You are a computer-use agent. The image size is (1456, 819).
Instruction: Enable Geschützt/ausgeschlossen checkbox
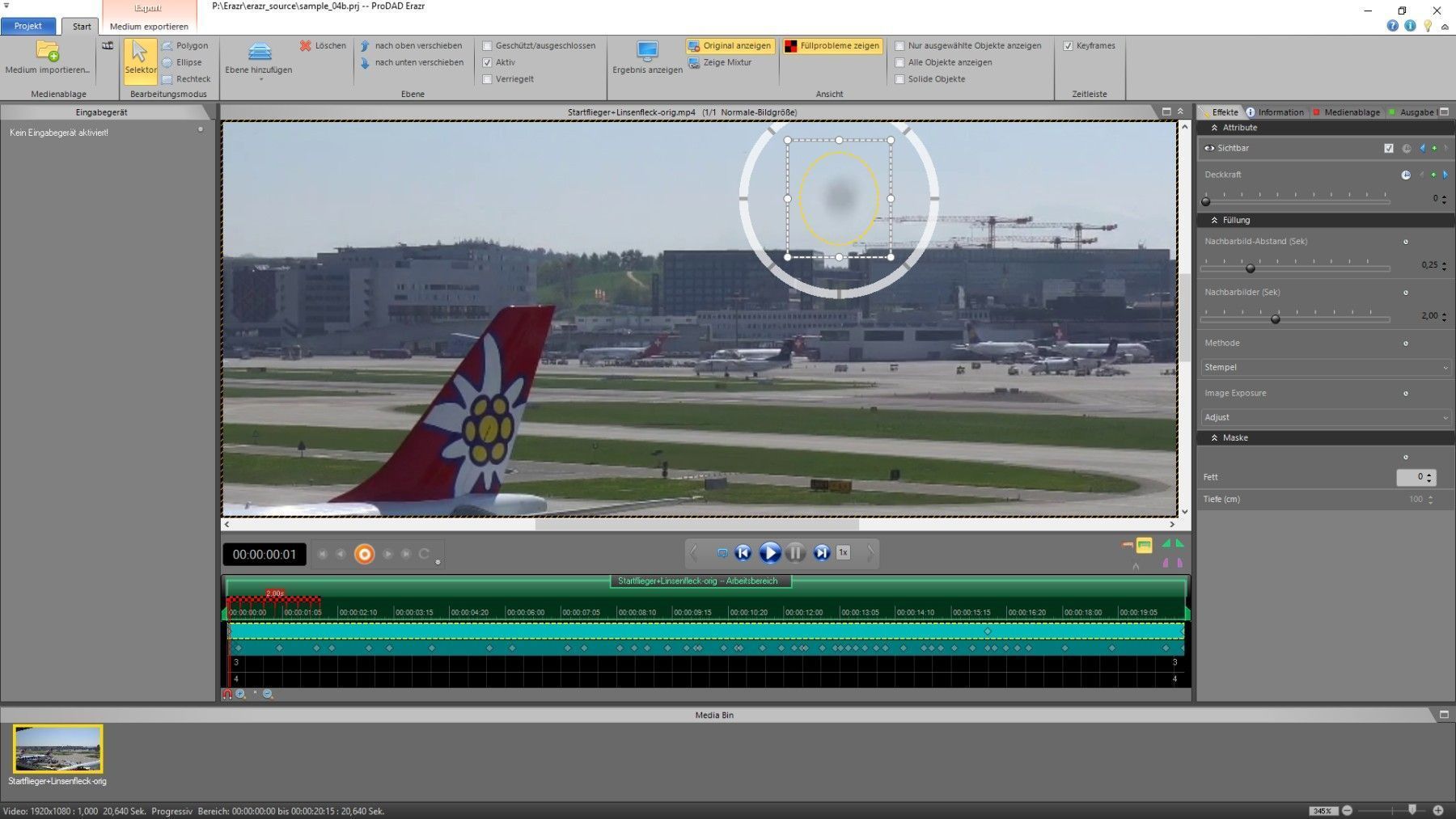pos(487,46)
